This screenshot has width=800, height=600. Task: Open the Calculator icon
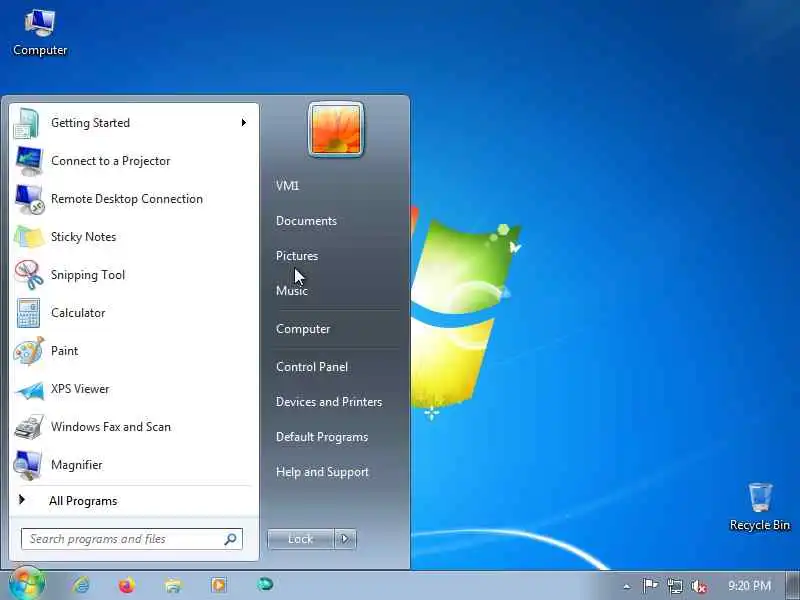click(28, 313)
